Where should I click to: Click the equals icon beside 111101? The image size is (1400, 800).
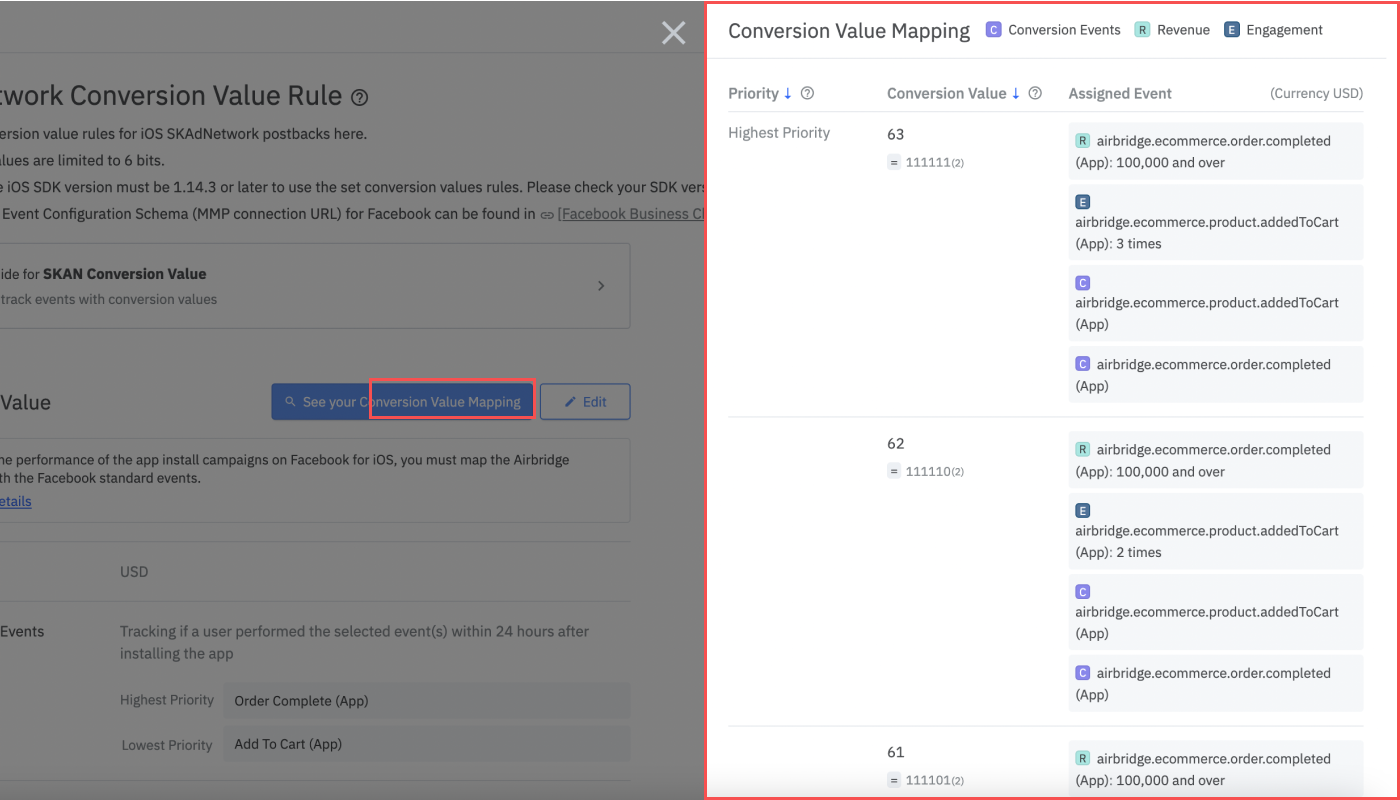894,780
